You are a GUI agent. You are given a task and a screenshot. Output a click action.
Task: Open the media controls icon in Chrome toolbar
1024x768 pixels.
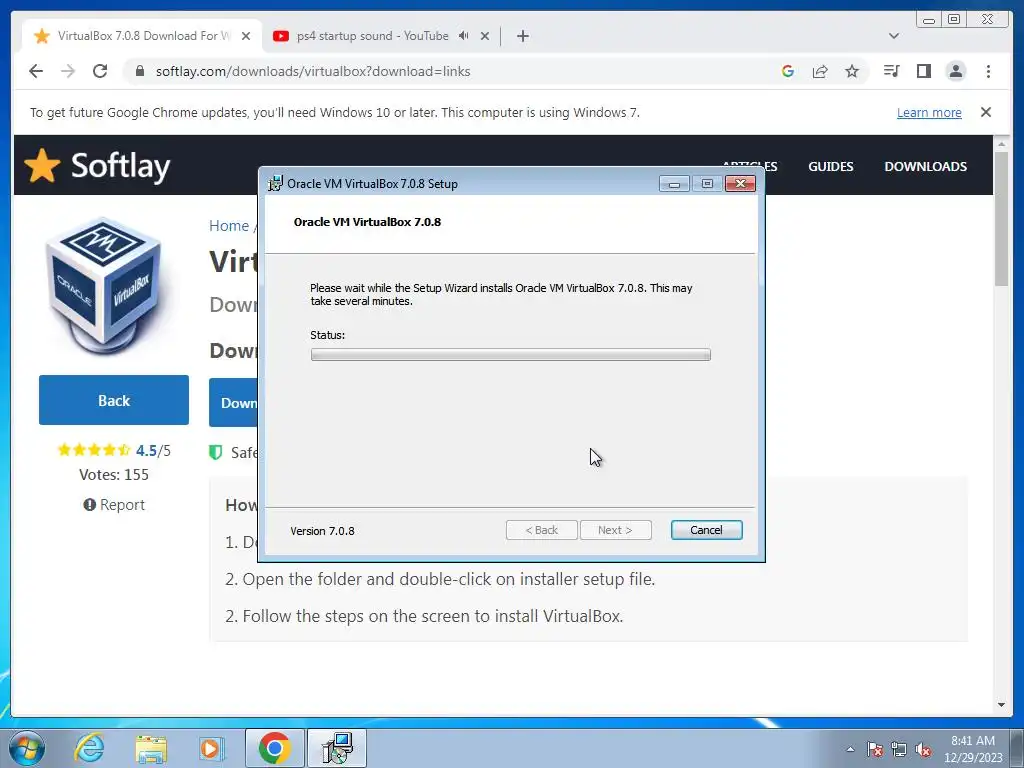(891, 71)
